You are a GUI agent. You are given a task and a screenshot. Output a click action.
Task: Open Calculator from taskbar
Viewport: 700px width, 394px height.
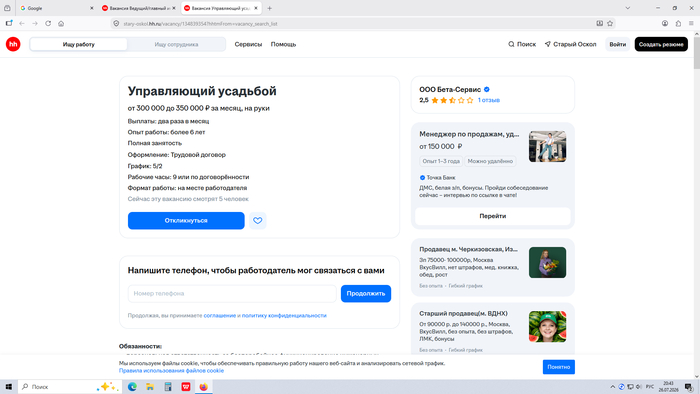click(168, 387)
